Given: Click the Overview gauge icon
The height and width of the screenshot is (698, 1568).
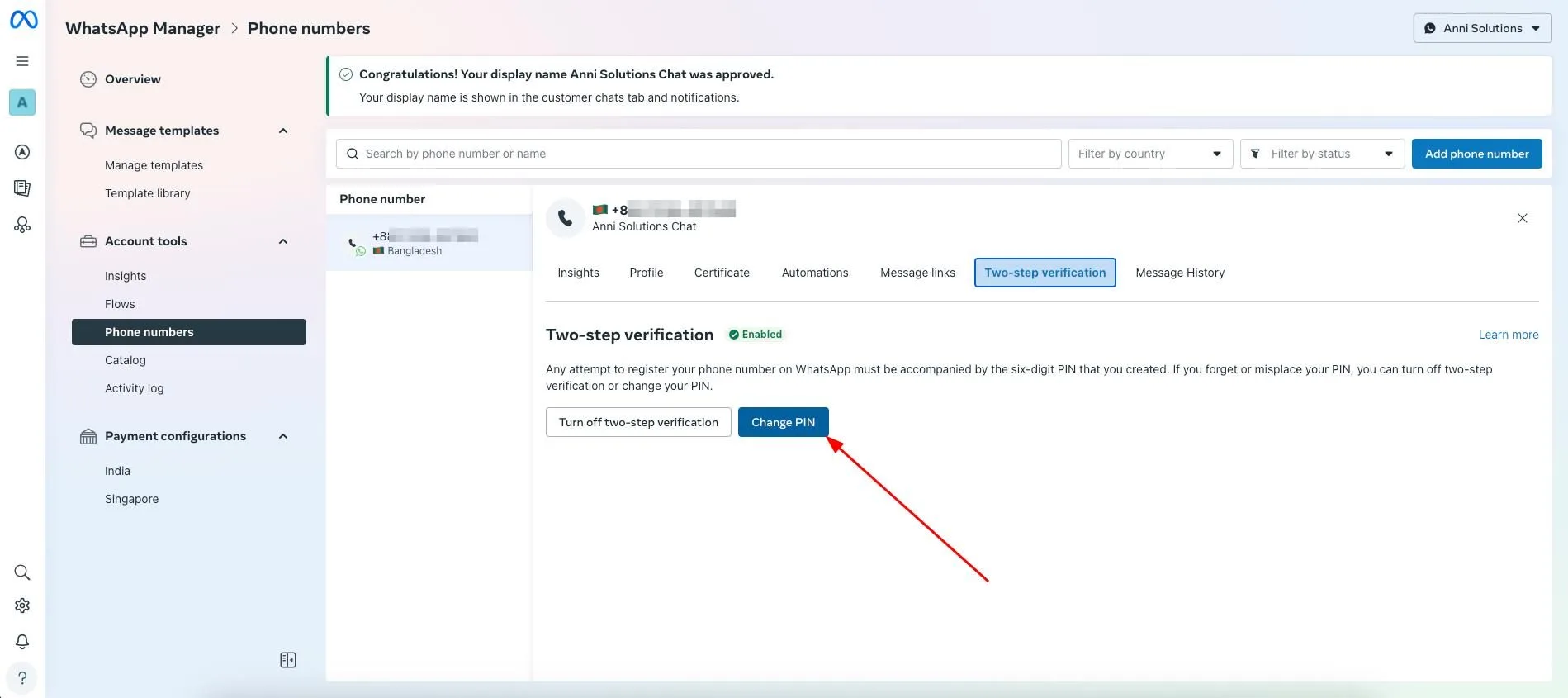Looking at the screenshot, I should [88, 79].
